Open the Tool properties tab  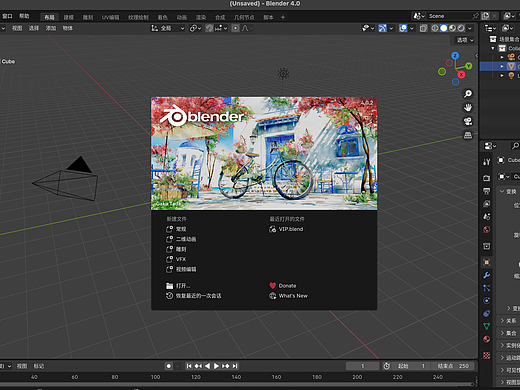[487, 162]
